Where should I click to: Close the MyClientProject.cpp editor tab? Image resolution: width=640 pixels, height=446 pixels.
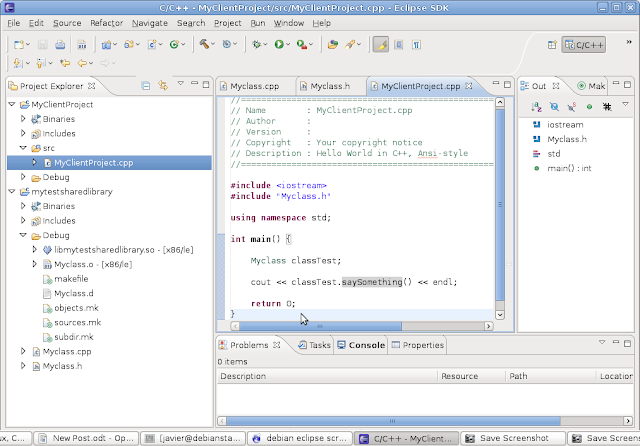click(469, 86)
